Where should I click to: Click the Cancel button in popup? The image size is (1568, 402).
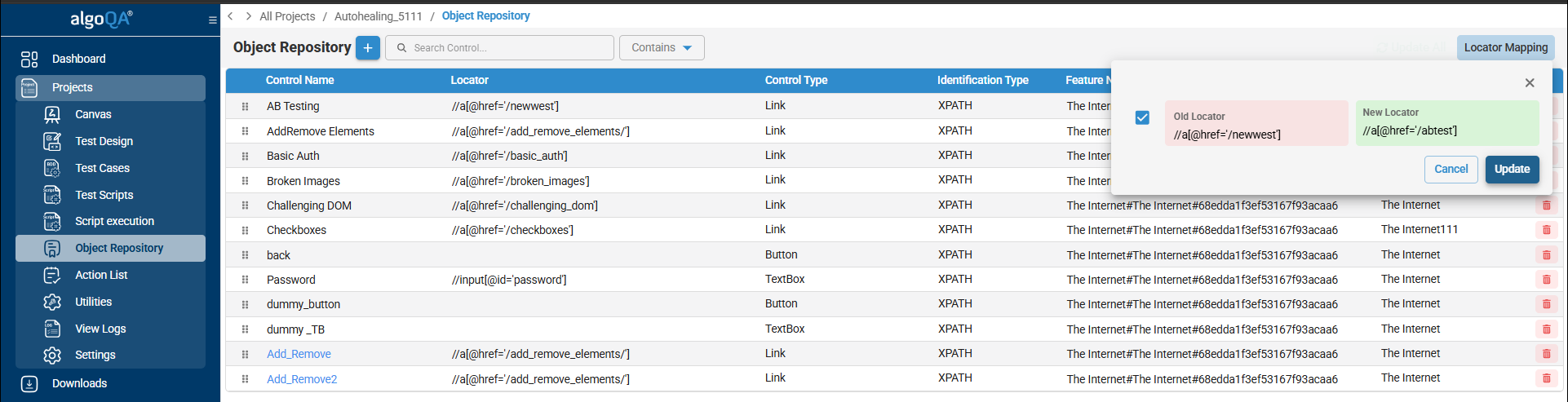1451,169
